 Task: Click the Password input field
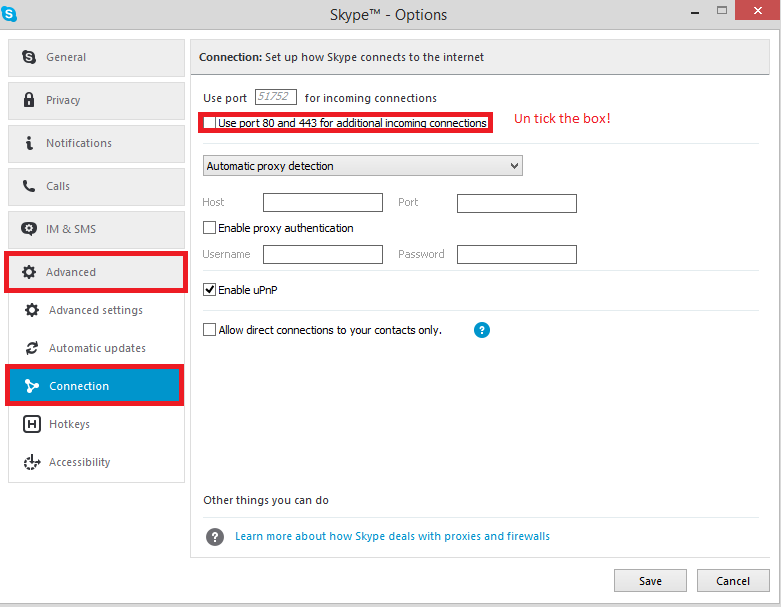(x=517, y=254)
